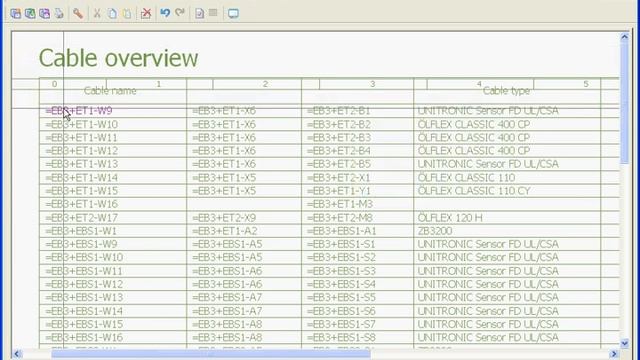Click the Copy icon in toolbar

pyautogui.click(x=112, y=13)
